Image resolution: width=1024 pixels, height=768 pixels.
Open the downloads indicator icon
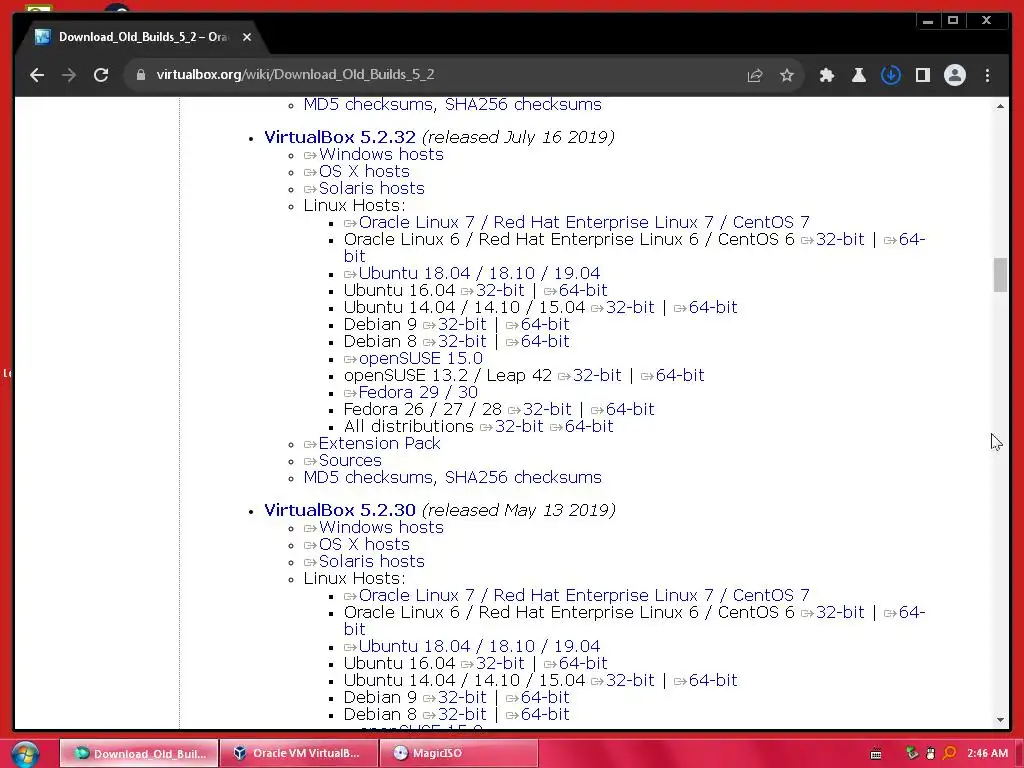[891, 75]
